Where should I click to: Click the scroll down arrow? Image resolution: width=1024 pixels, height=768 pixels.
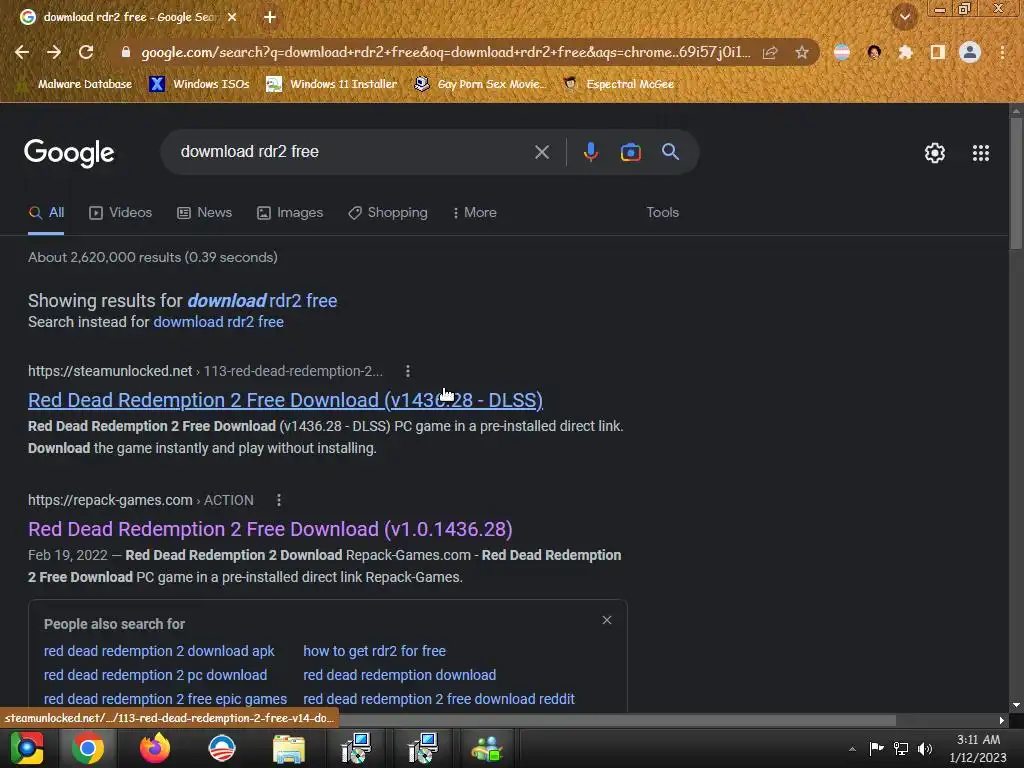(x=1016, y=705)
